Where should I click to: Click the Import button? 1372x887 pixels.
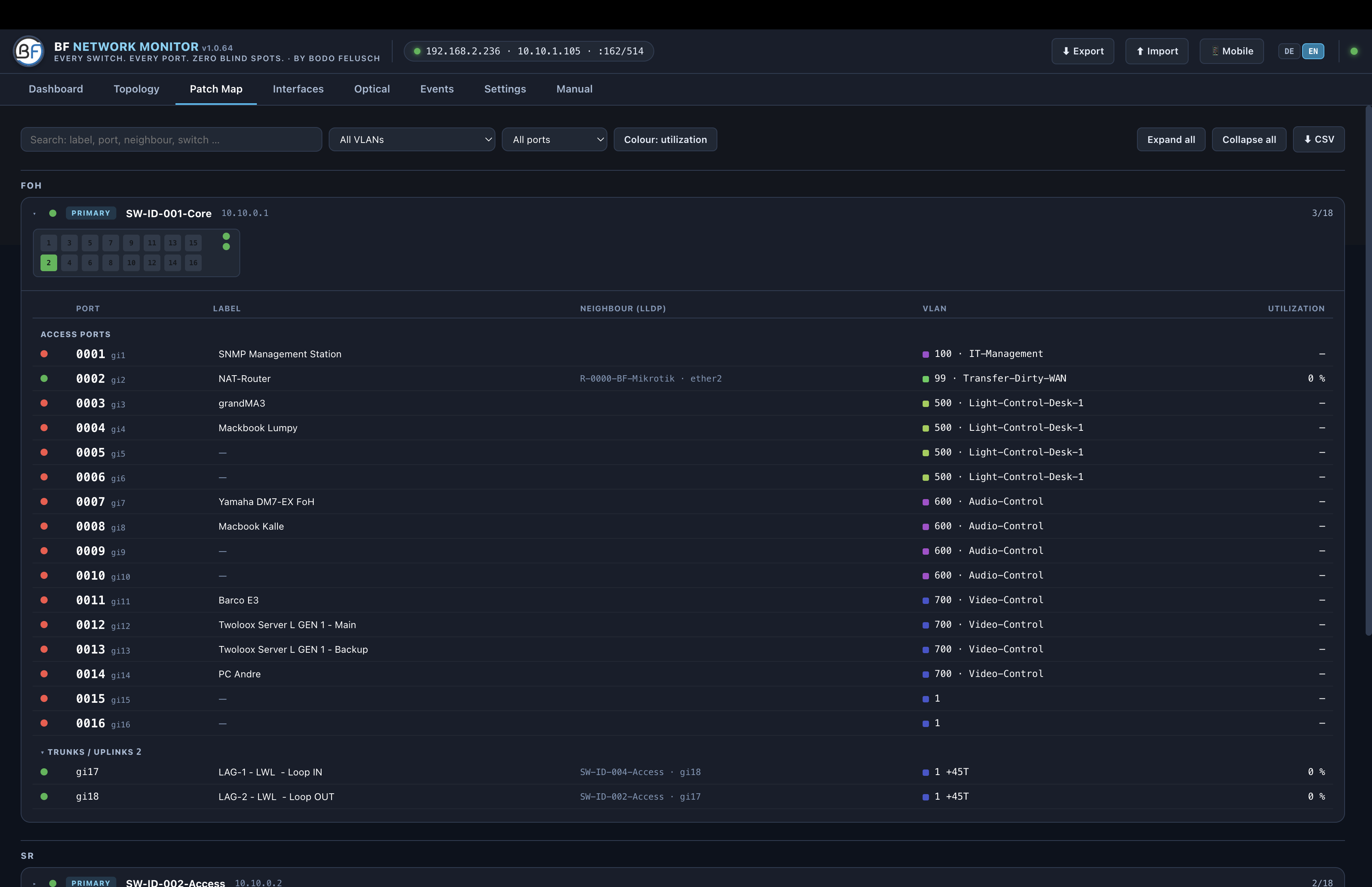point(1157,51)
